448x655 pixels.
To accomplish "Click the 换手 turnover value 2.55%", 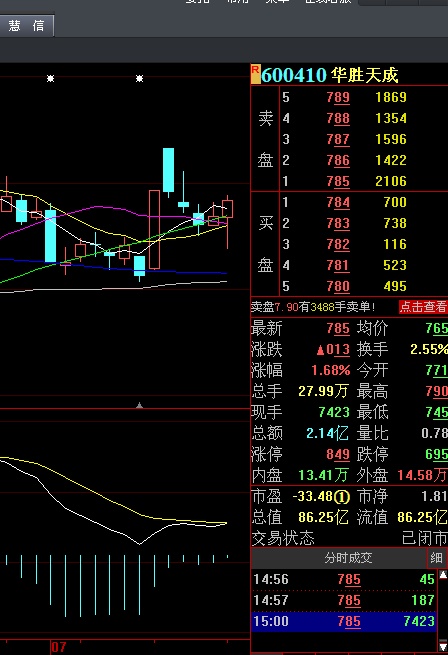I will click(429, 349).
